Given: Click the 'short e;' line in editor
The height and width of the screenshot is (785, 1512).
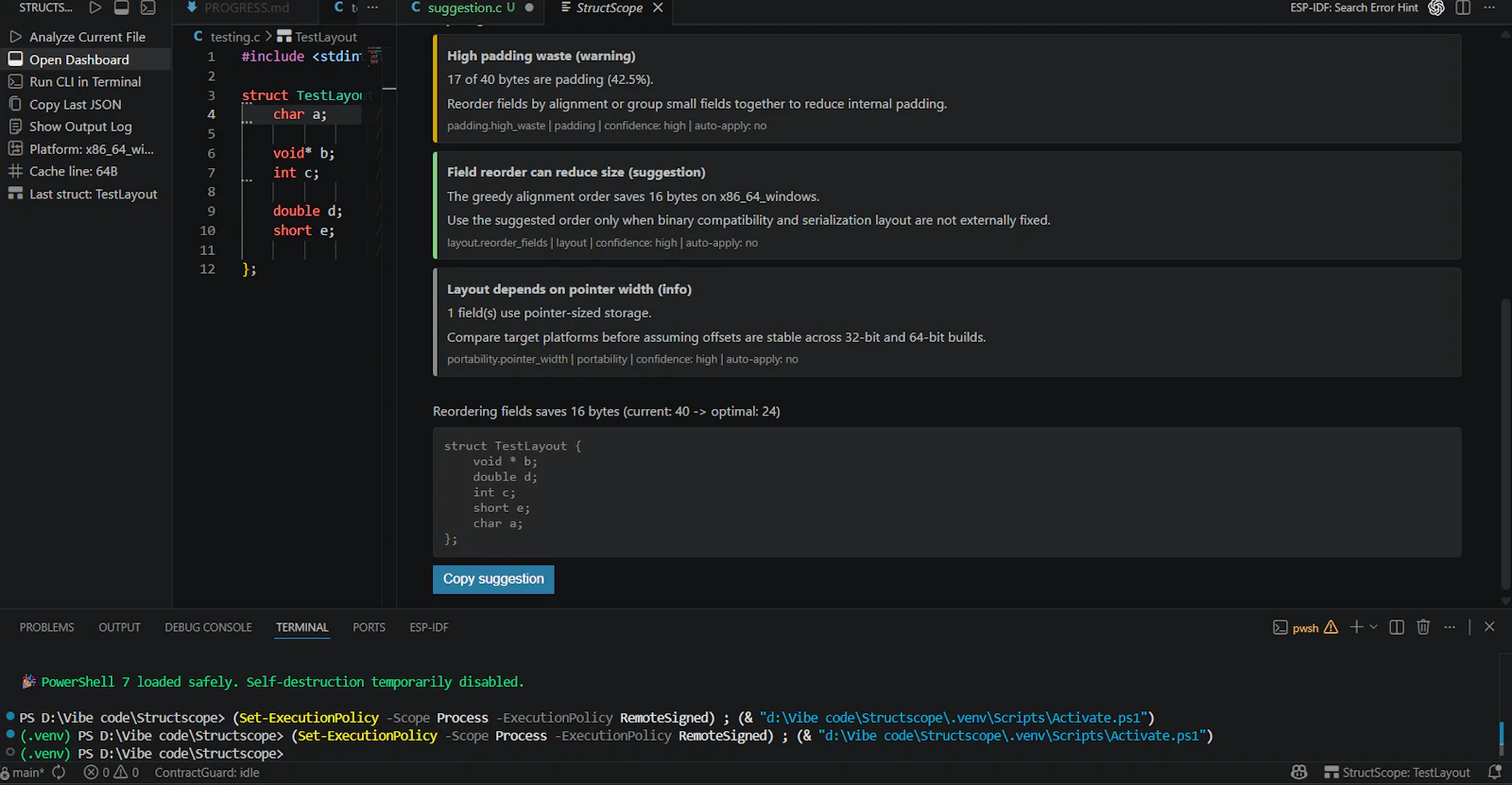Looking at the screenshot, I should [303, 230].
